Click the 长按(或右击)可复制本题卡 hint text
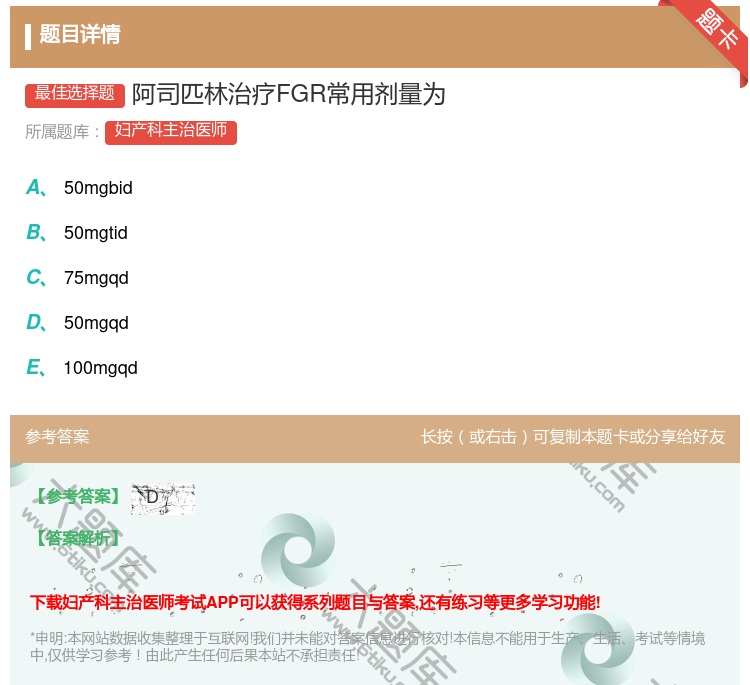Screen dimensions: 750x685 tap(573, 437)
